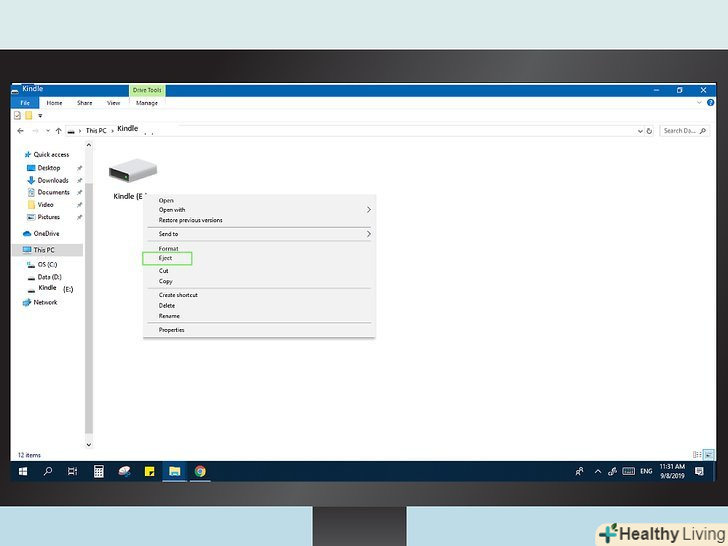Switch to the Home ribbon tab
Screen dimensions: 728x546
click(x=54, y=103)
